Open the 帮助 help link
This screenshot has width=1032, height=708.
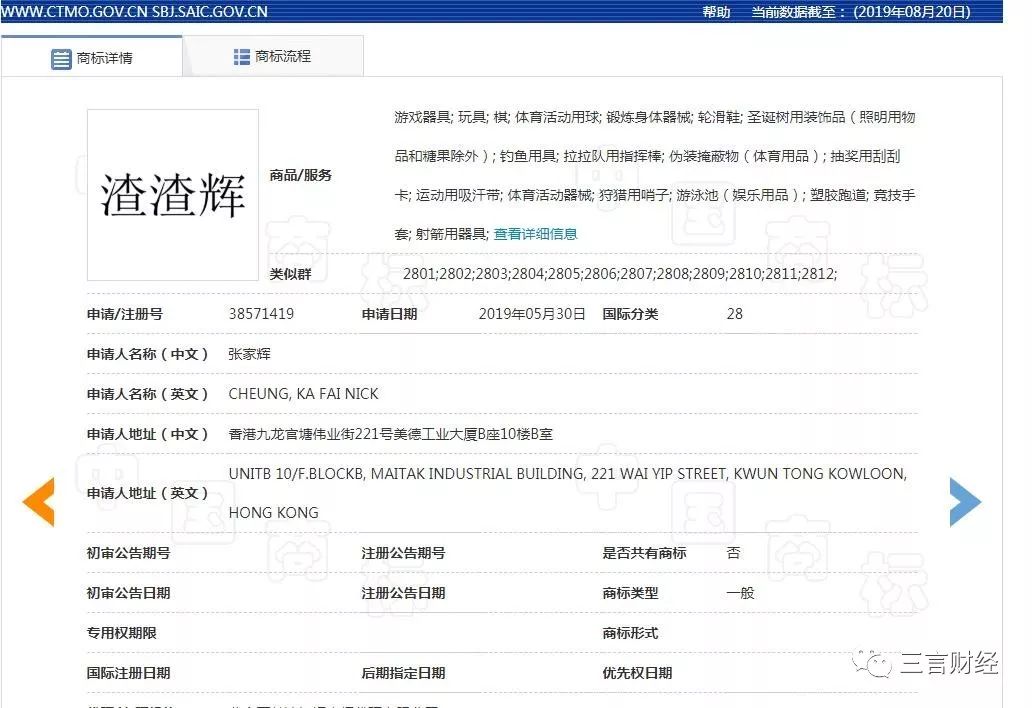[715, 11]
